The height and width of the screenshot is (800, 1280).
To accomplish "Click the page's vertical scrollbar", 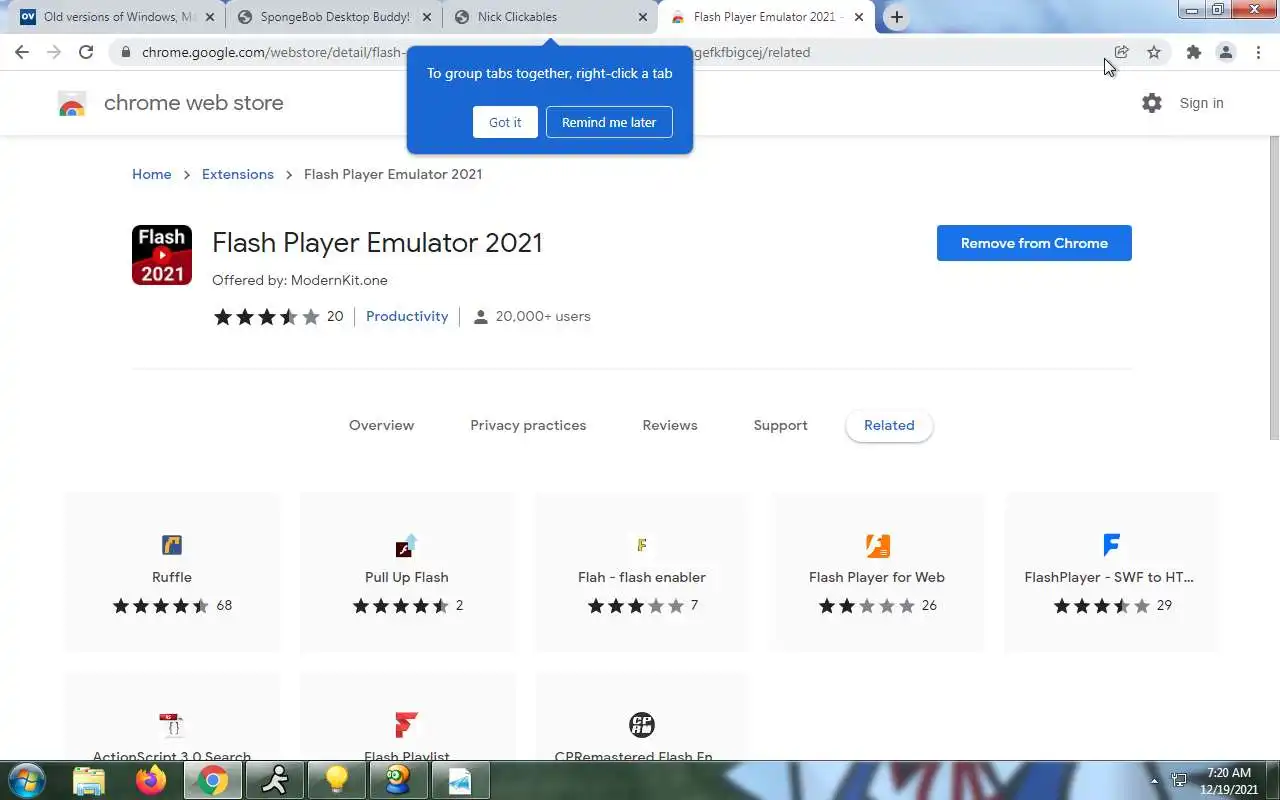I will tap(1273, 290).
